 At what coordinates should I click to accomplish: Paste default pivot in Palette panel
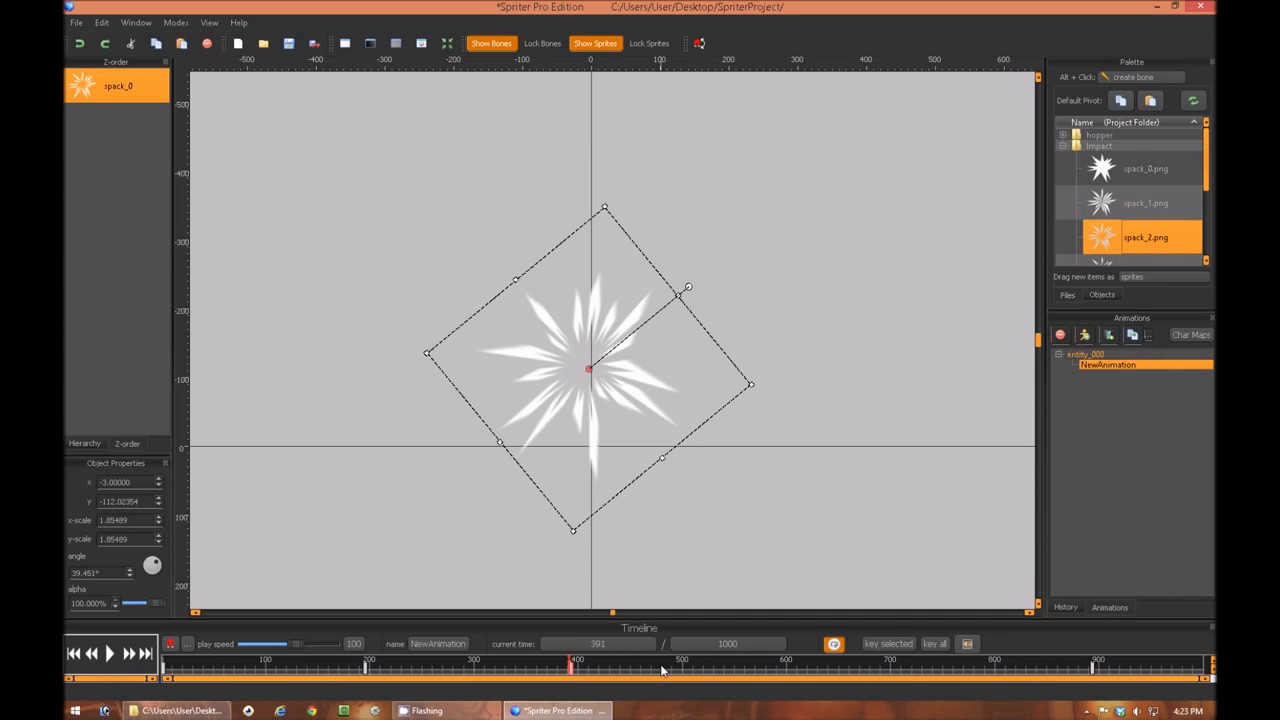tap(1150, 100)
